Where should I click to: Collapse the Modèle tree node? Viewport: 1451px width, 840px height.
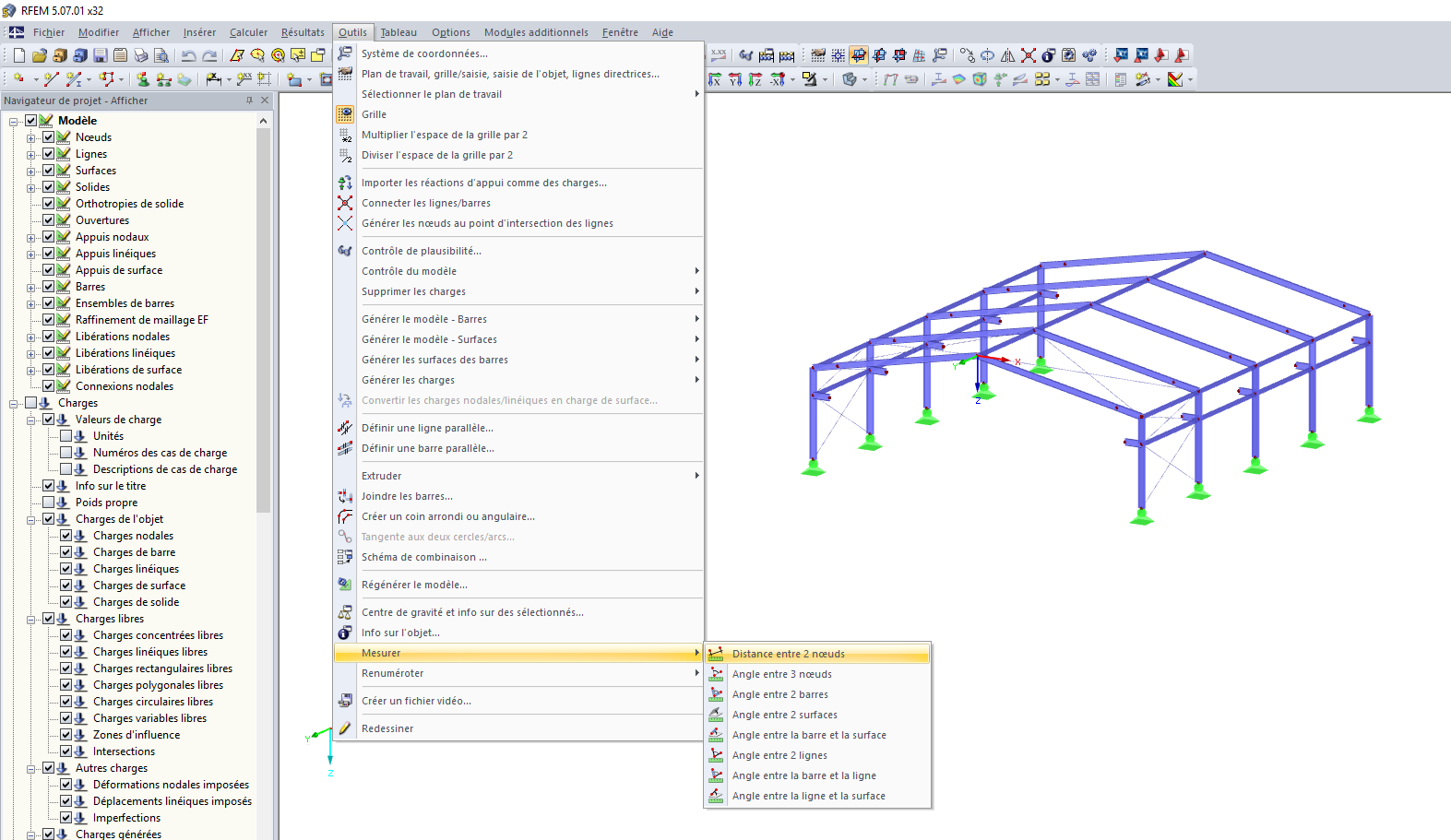13,122
